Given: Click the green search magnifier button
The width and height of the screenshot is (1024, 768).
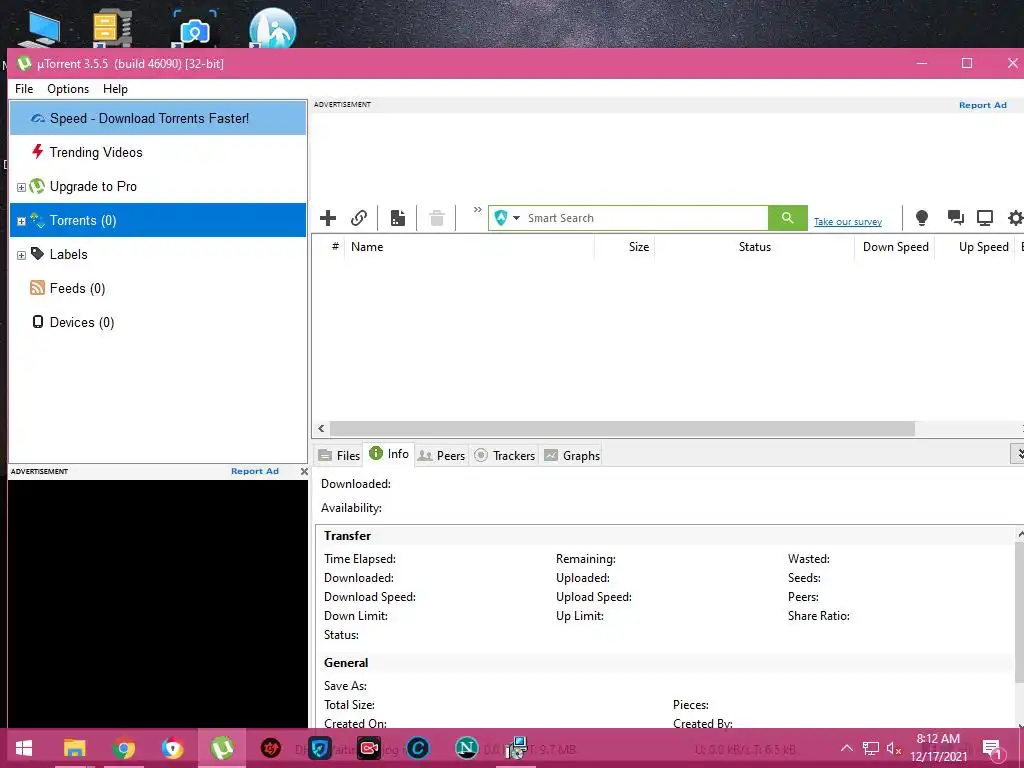Looking at the screenshot, I should tap(788, 218).
